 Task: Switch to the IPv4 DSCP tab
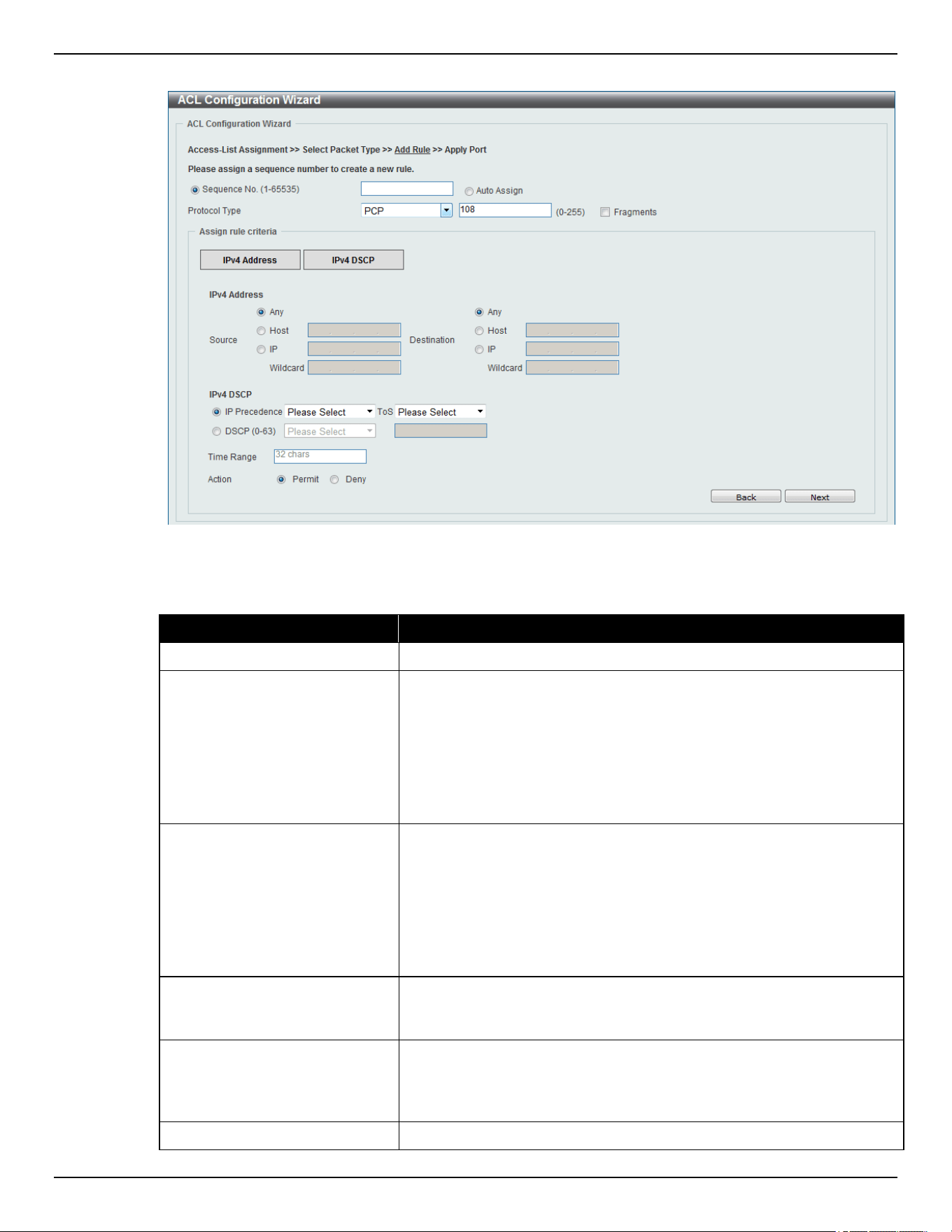tap(353, 260)
